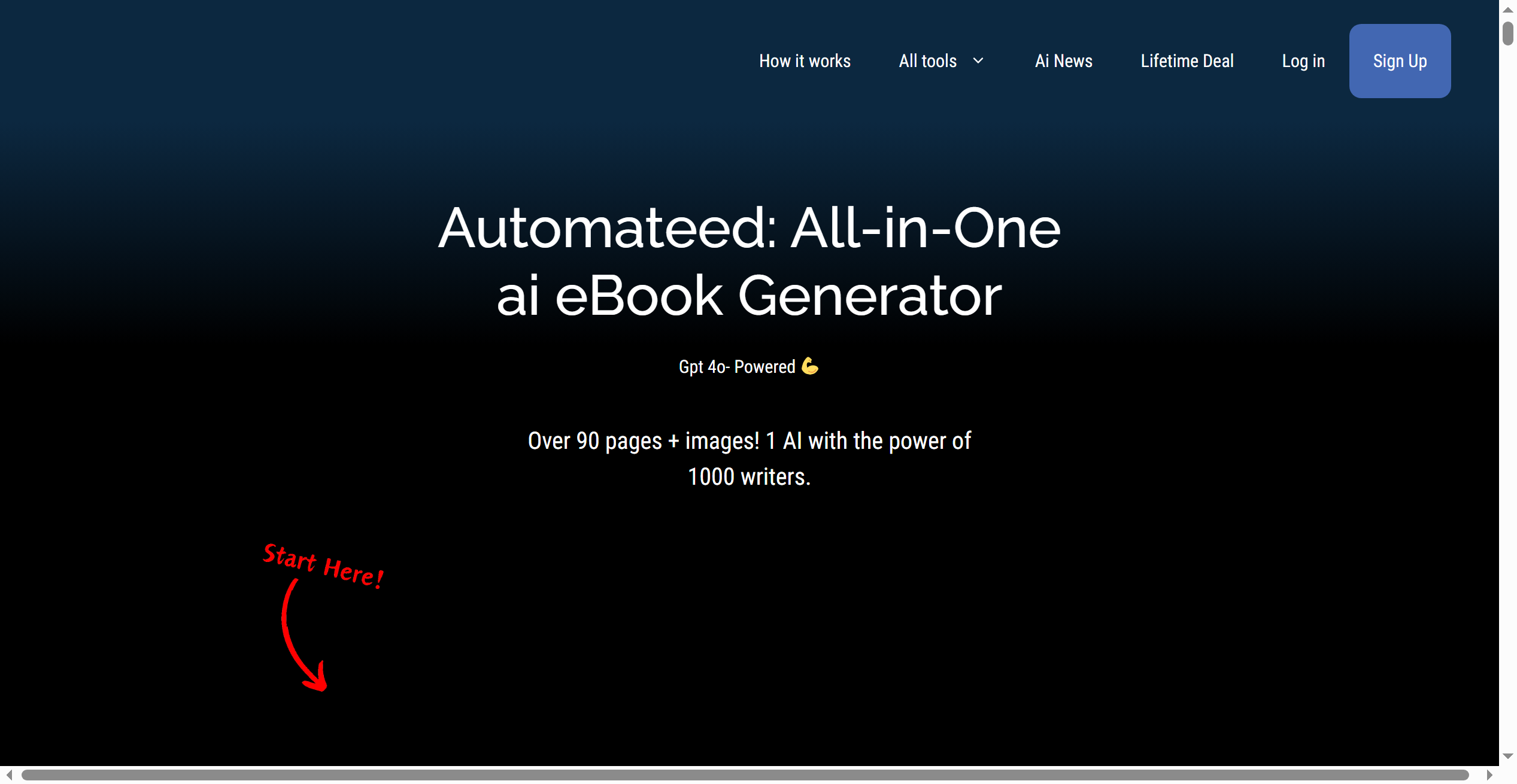
Task: Click the vertical scrollbar down arrow
Action: [1507, 756]
